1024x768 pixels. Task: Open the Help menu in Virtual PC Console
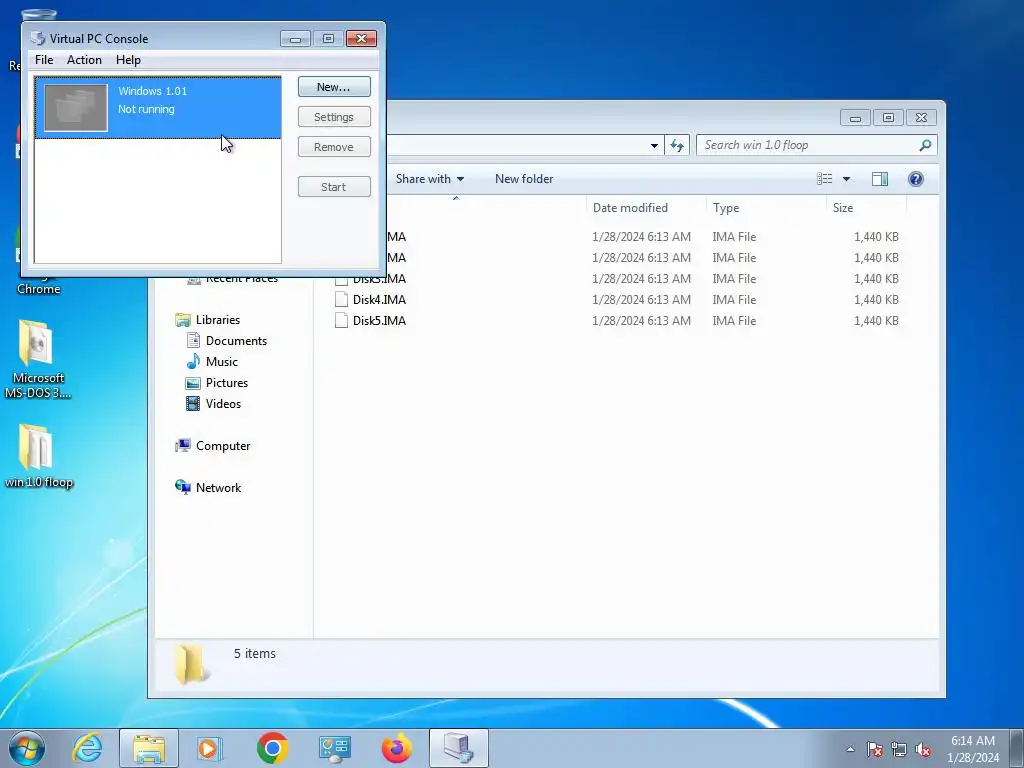(128, 60)
